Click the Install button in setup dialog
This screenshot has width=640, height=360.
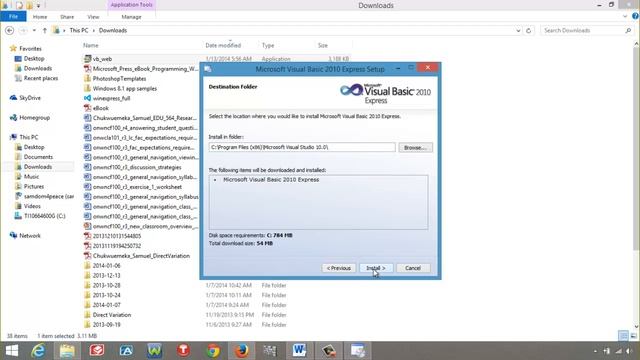click(376, 268)
